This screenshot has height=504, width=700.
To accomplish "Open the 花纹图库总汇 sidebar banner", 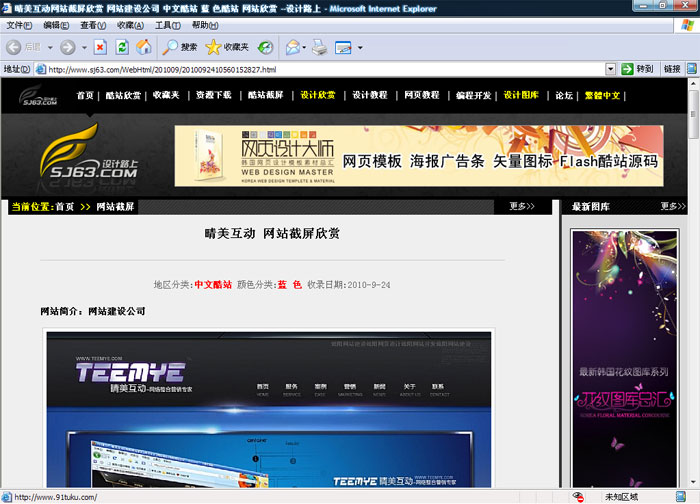I will (625, 358).
